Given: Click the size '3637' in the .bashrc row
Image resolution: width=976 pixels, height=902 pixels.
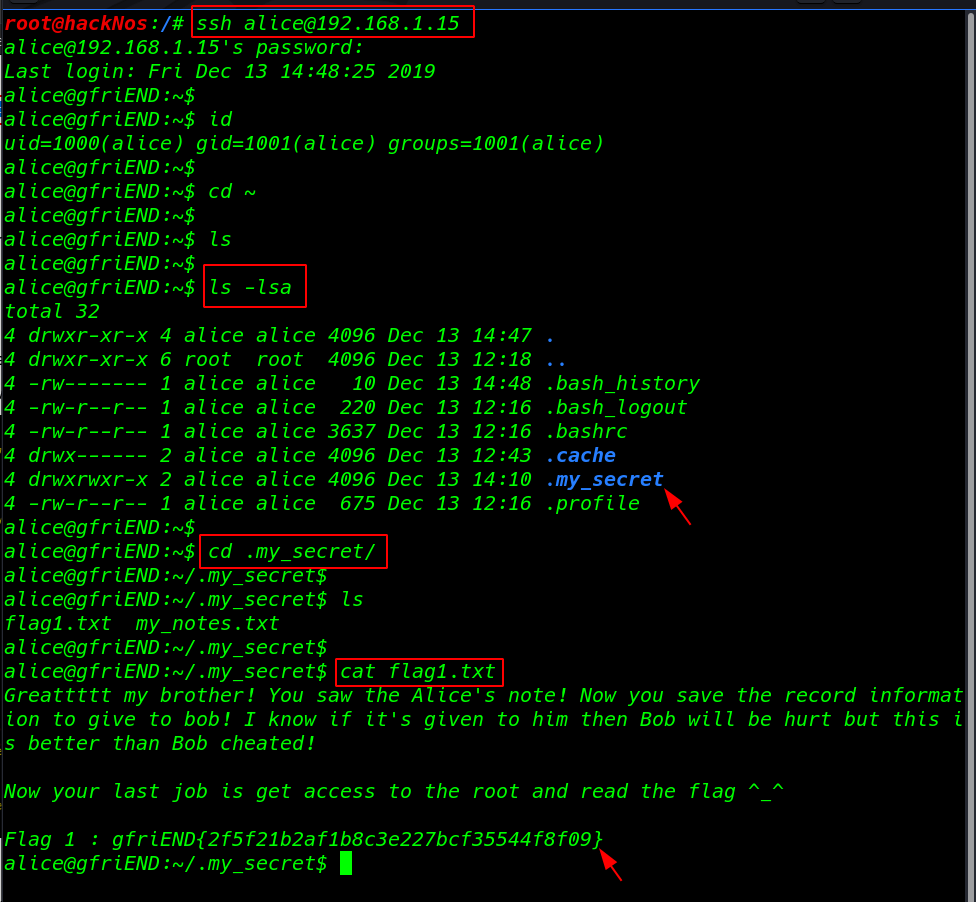Looking at the screenshot, I should [x=352, y=431].
